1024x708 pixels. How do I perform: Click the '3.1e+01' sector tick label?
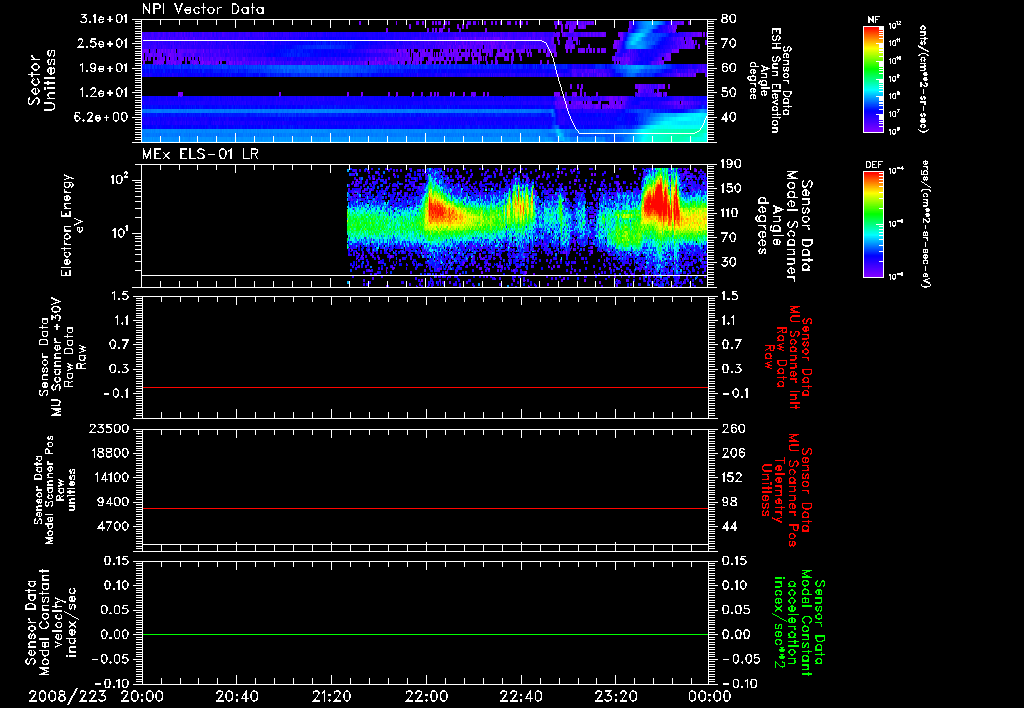point(103,19)
